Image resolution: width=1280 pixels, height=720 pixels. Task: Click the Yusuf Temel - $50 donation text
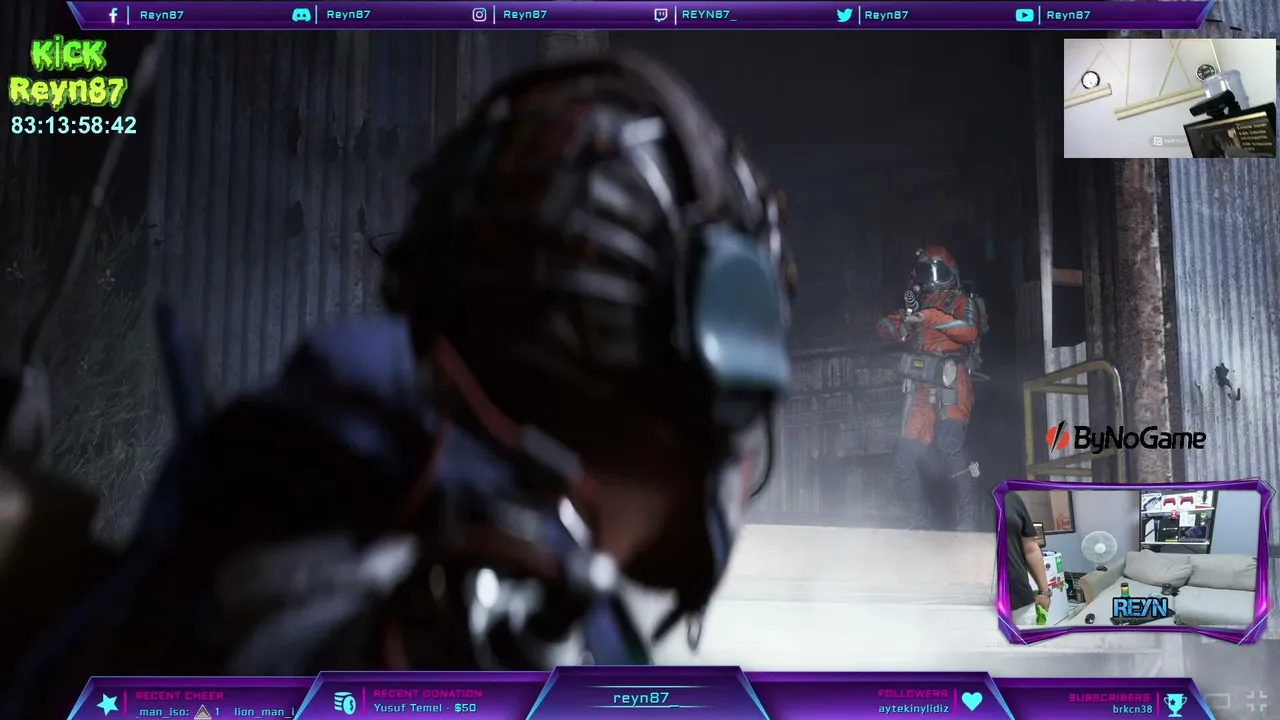click(x=425, y=708)
